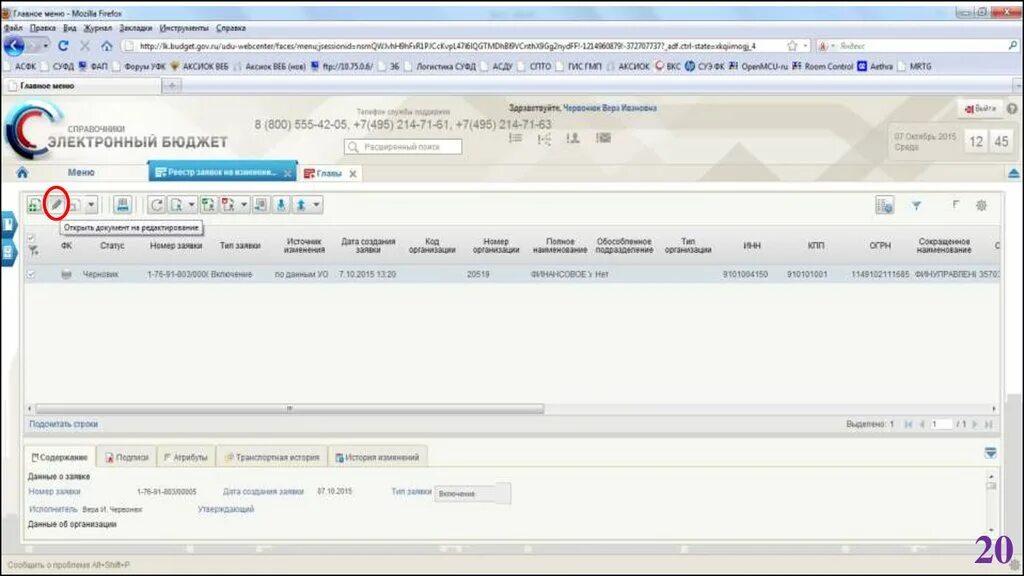Select the Содержание tab
This screenshot has width=1024, height=576.
pos(60,457)
